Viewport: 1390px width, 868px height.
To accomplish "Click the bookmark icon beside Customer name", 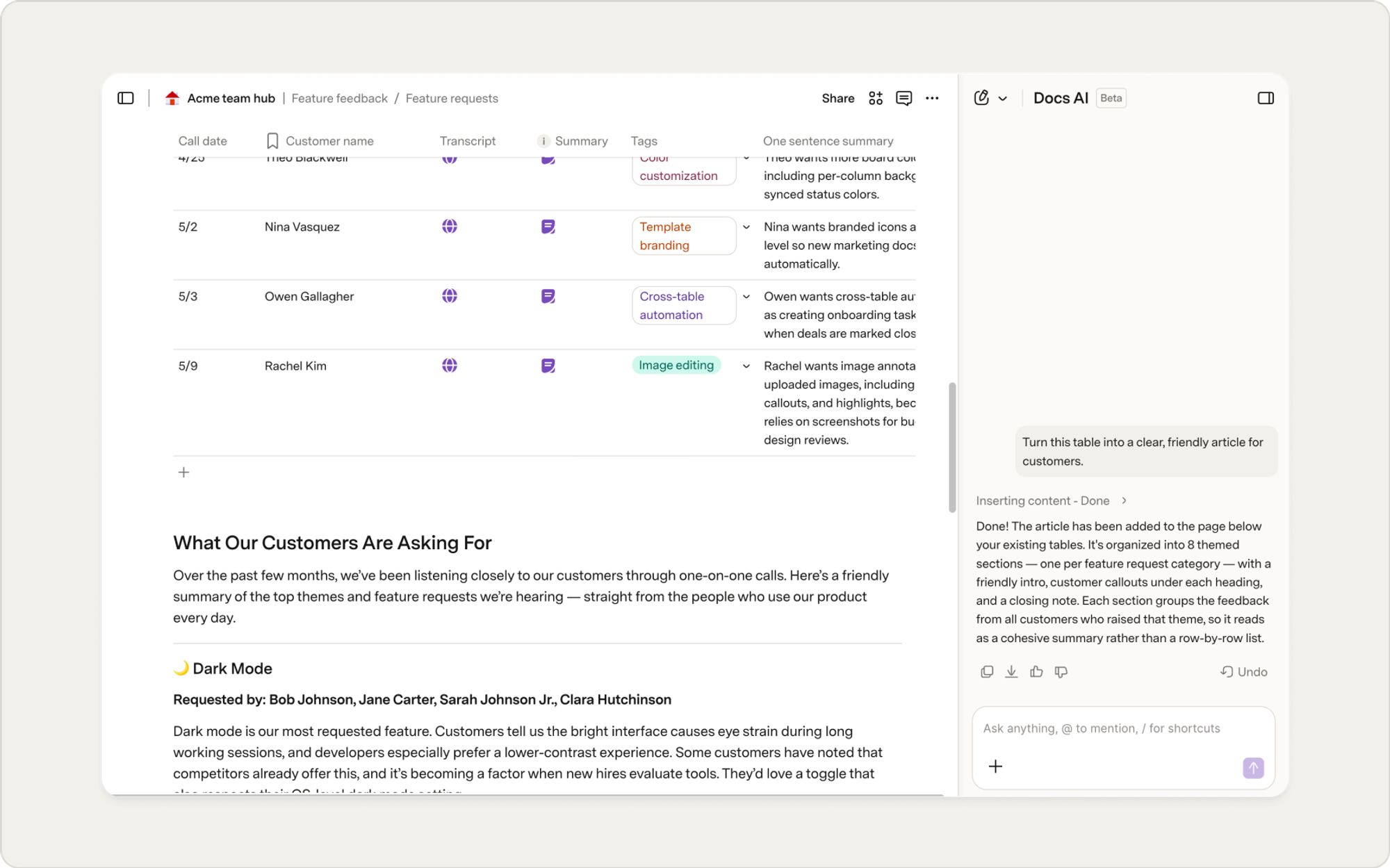I will click(272, 141).
